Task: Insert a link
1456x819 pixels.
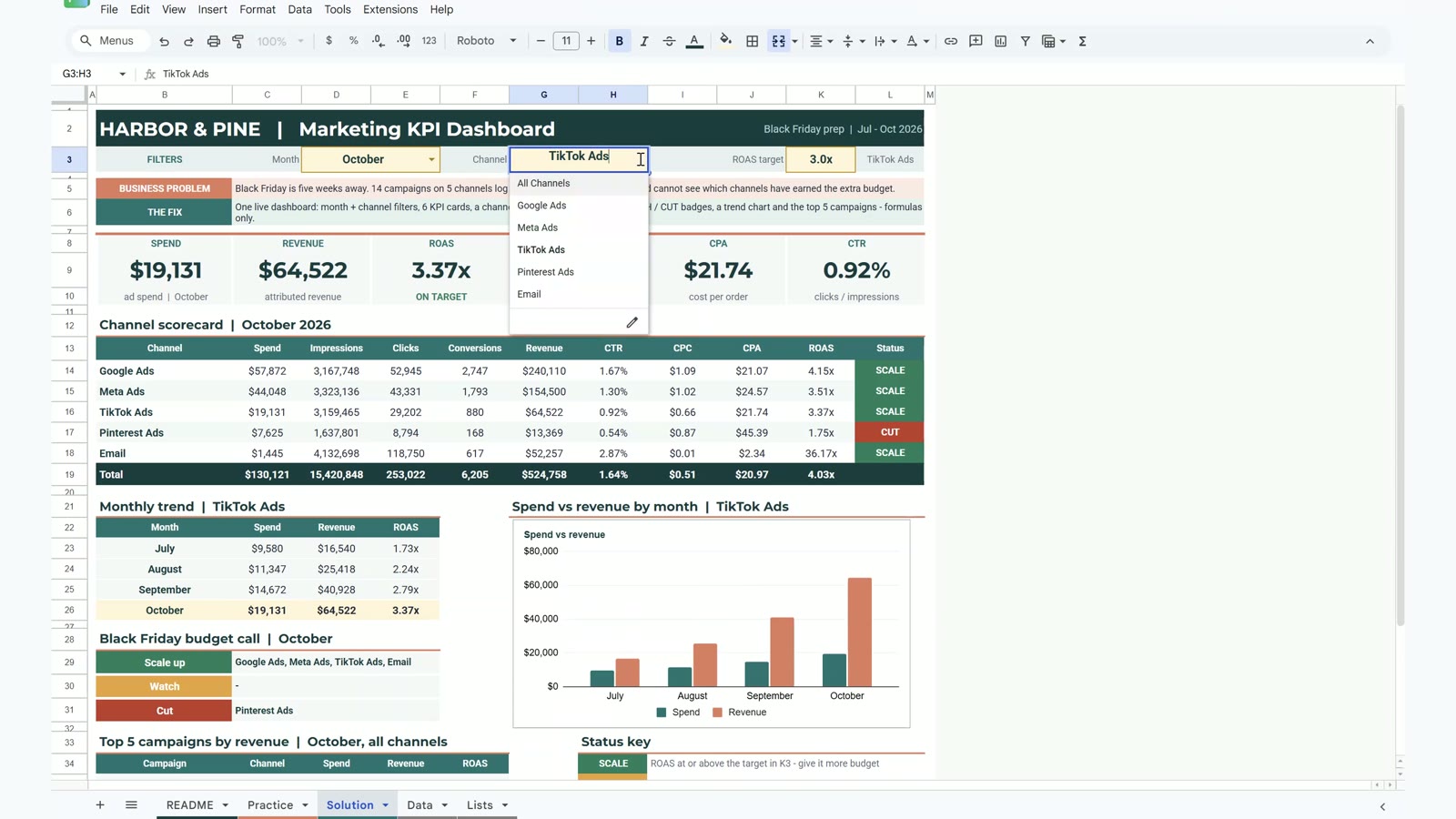Action: click(951, 41)
